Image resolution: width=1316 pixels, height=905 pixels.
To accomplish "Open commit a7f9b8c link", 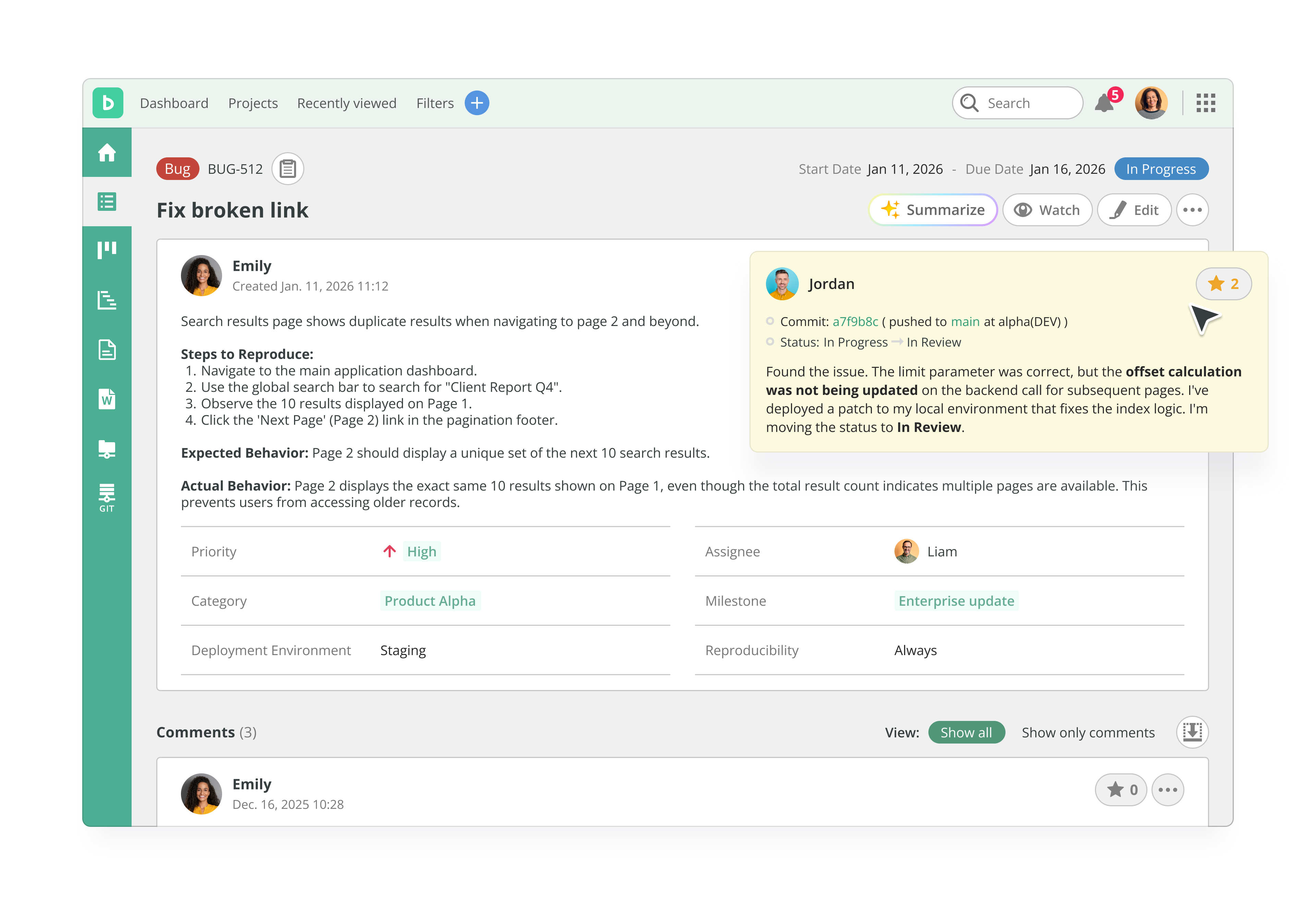I will 855,322.
